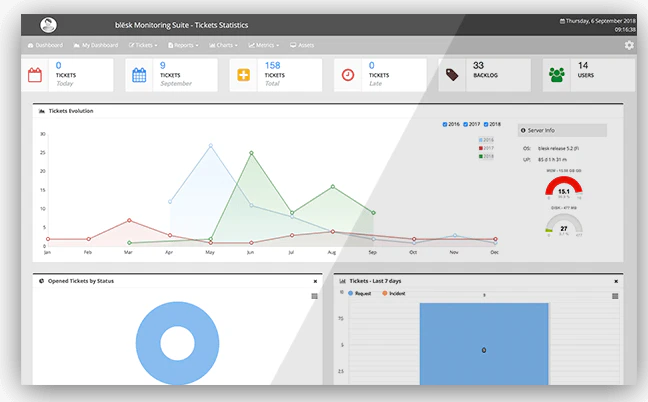Close the Tickets Last 7 days panel
Viewport: 648px width, 402px height.
[x=616, y=281]
